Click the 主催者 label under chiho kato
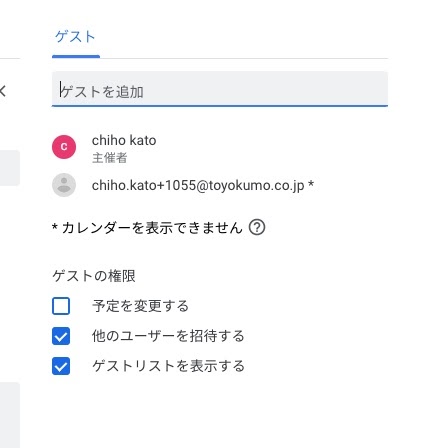 click(110, 158)
